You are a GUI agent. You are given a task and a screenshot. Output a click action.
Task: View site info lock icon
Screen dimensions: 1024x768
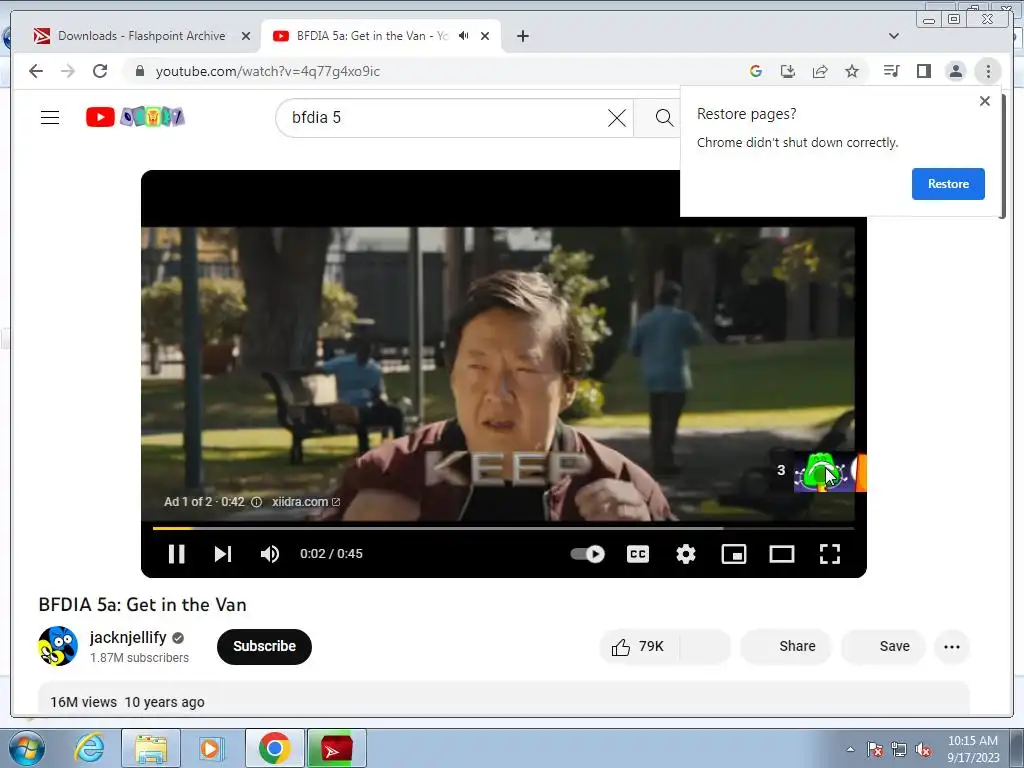click(x=139, y=71)
